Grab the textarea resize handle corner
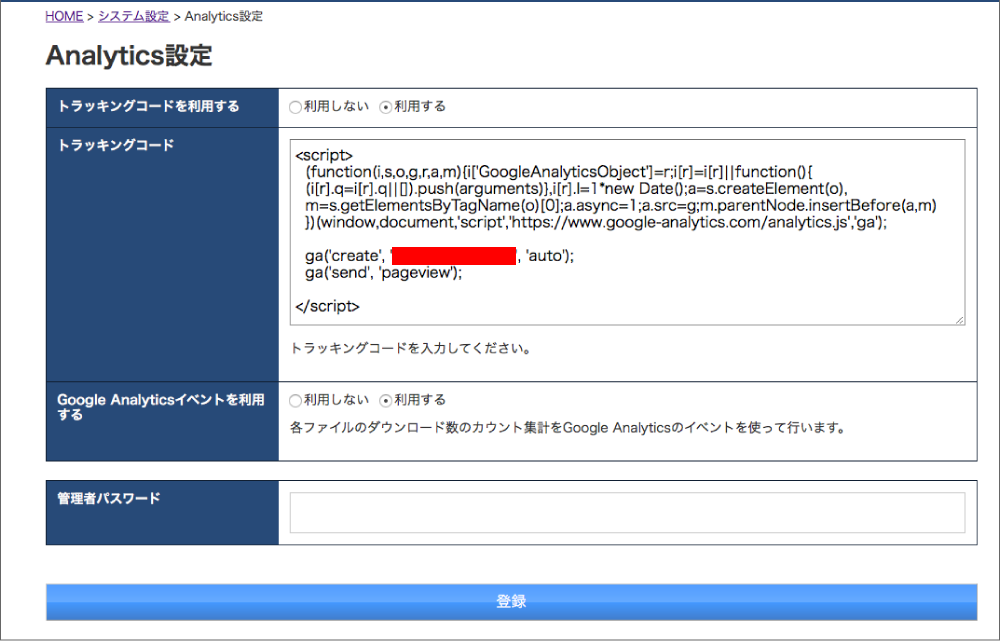Viewport: 1000px width, 641px height. tap(960, 320)
